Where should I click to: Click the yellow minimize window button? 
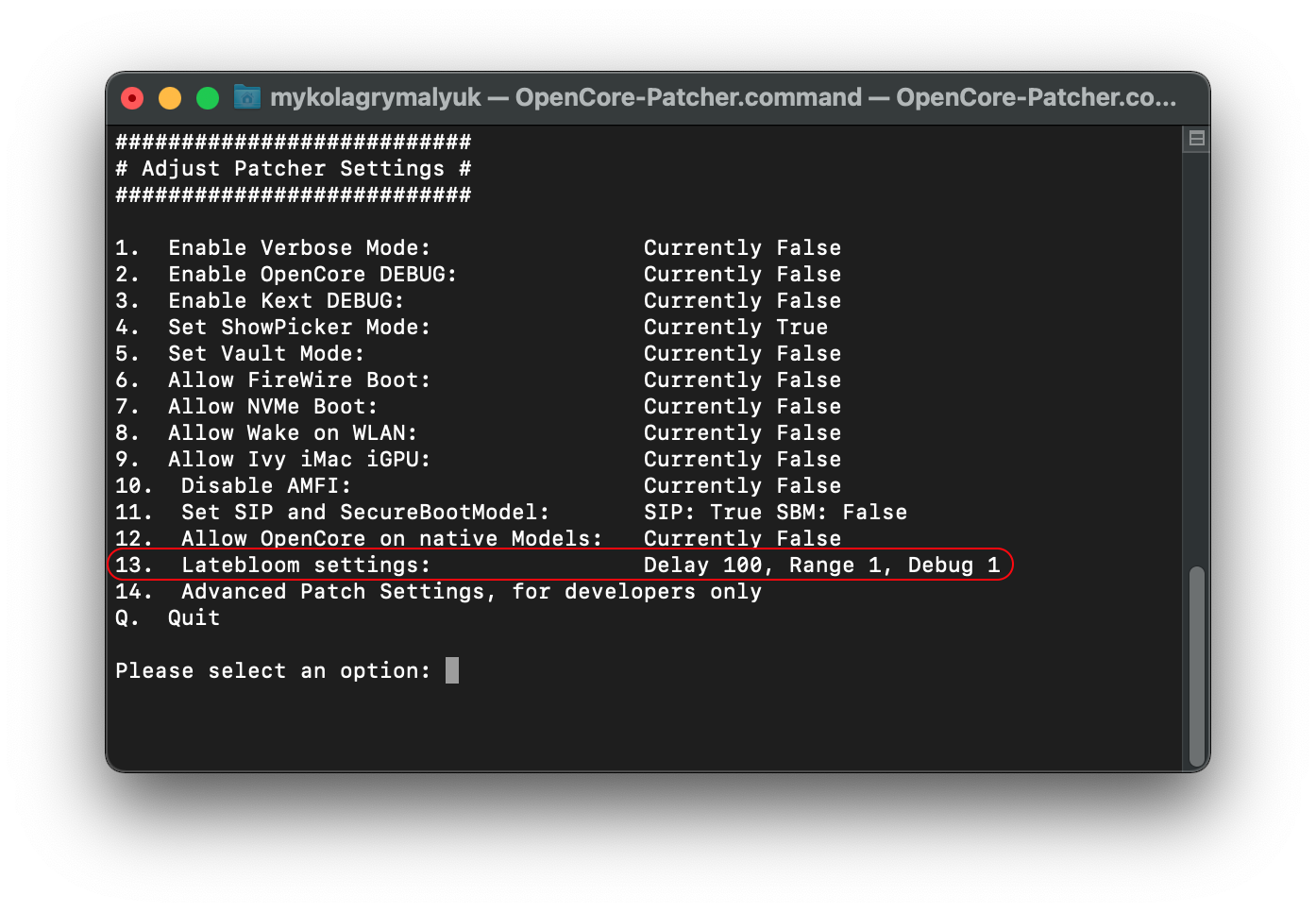point(170,98)
